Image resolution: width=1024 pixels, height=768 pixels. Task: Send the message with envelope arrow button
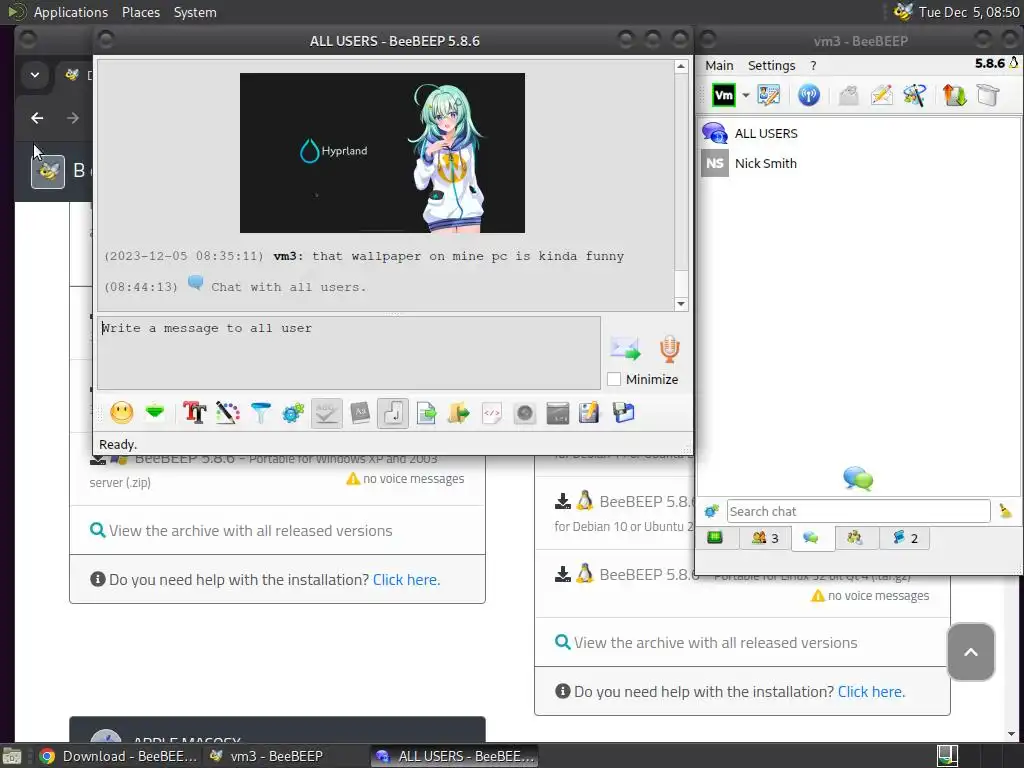tap(626, 348)
